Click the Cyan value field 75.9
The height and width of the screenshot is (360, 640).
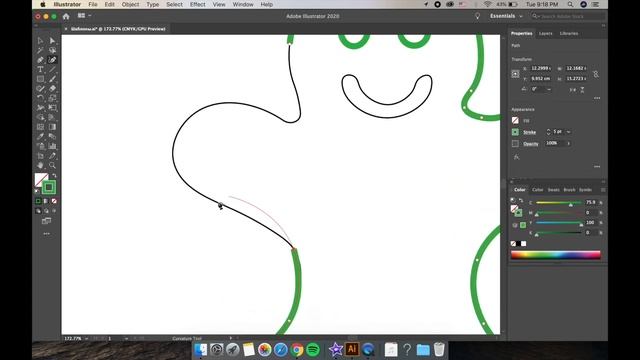(591, 202)
